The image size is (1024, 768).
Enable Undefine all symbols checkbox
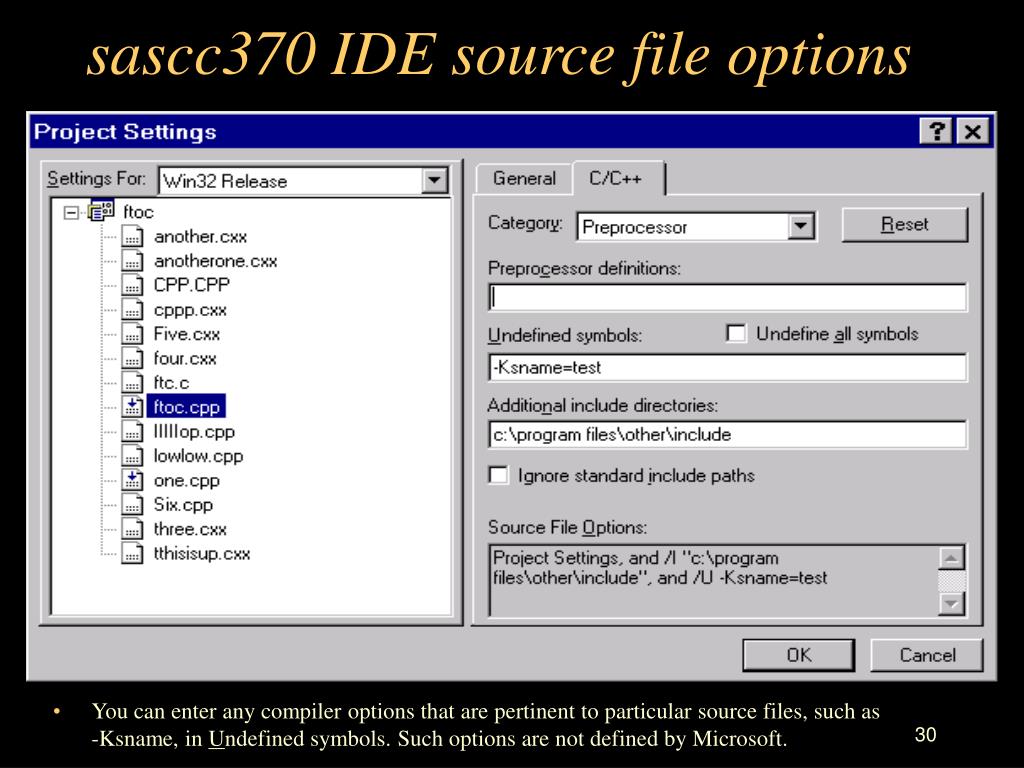(736, 334)
